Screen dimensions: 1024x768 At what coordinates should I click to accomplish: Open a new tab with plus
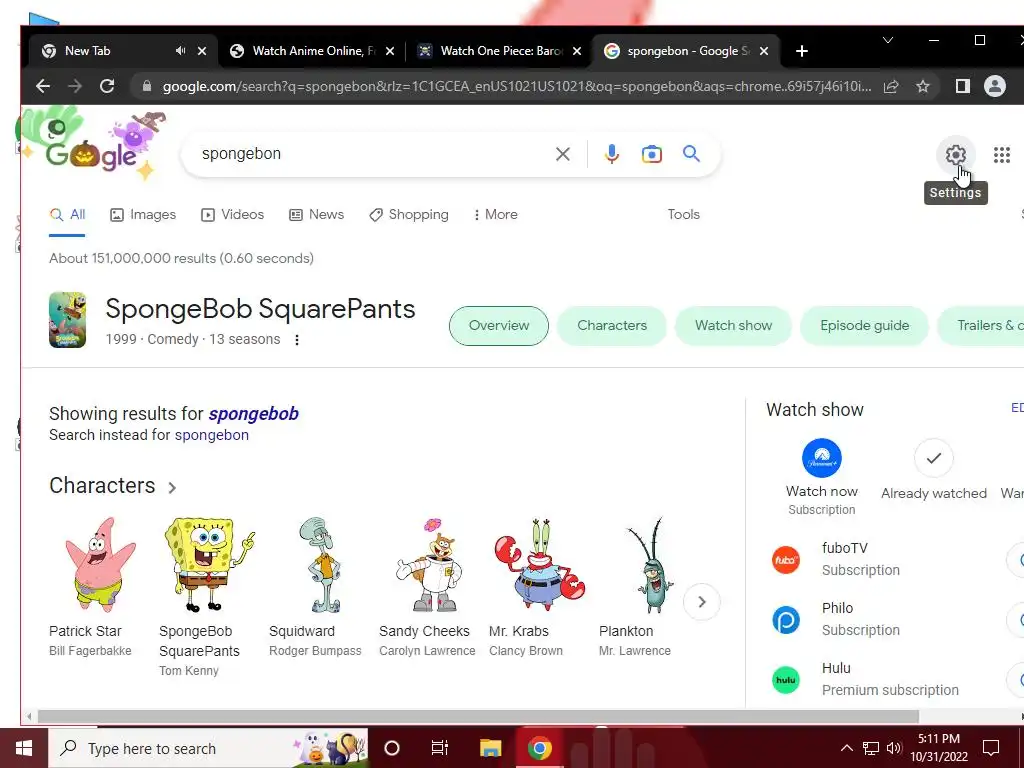click(x=802, y=51)
